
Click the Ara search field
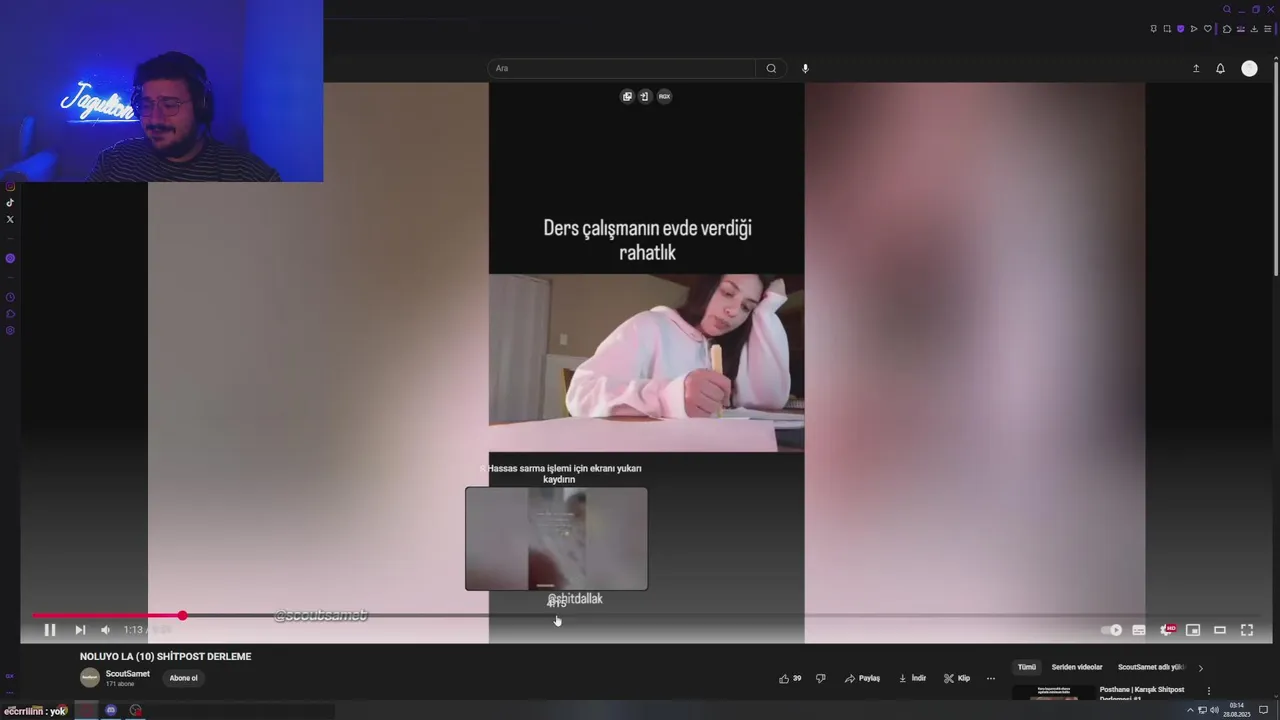tap(621, 68)
